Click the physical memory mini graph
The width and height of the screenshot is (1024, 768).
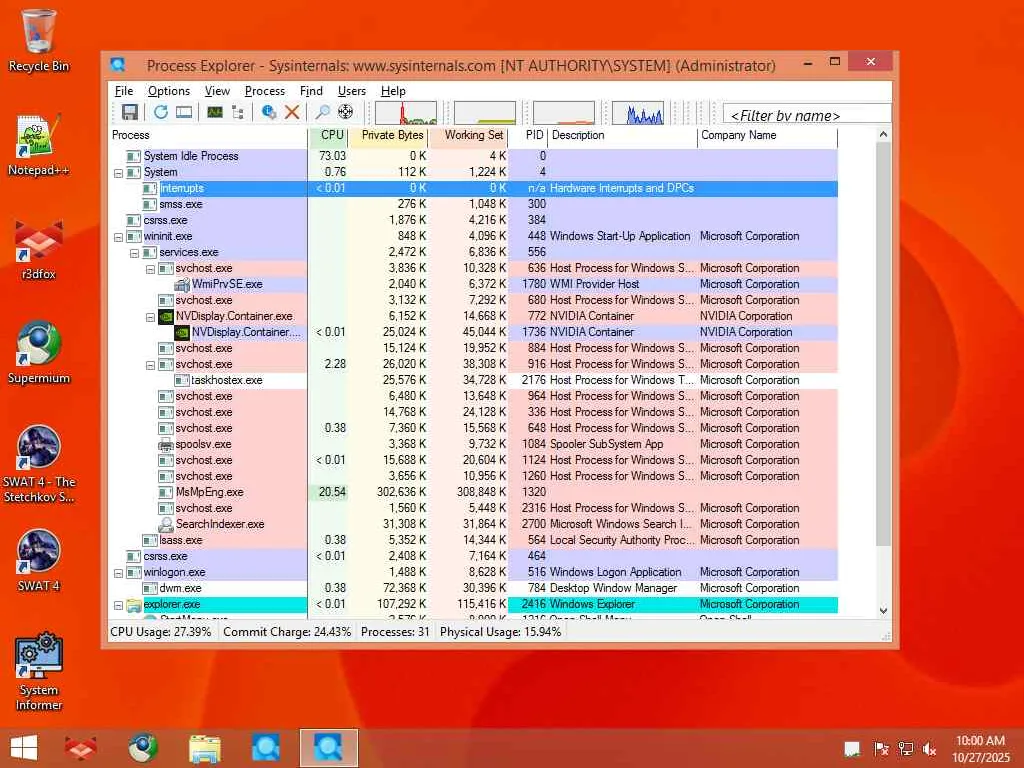(x=564, y=112)
